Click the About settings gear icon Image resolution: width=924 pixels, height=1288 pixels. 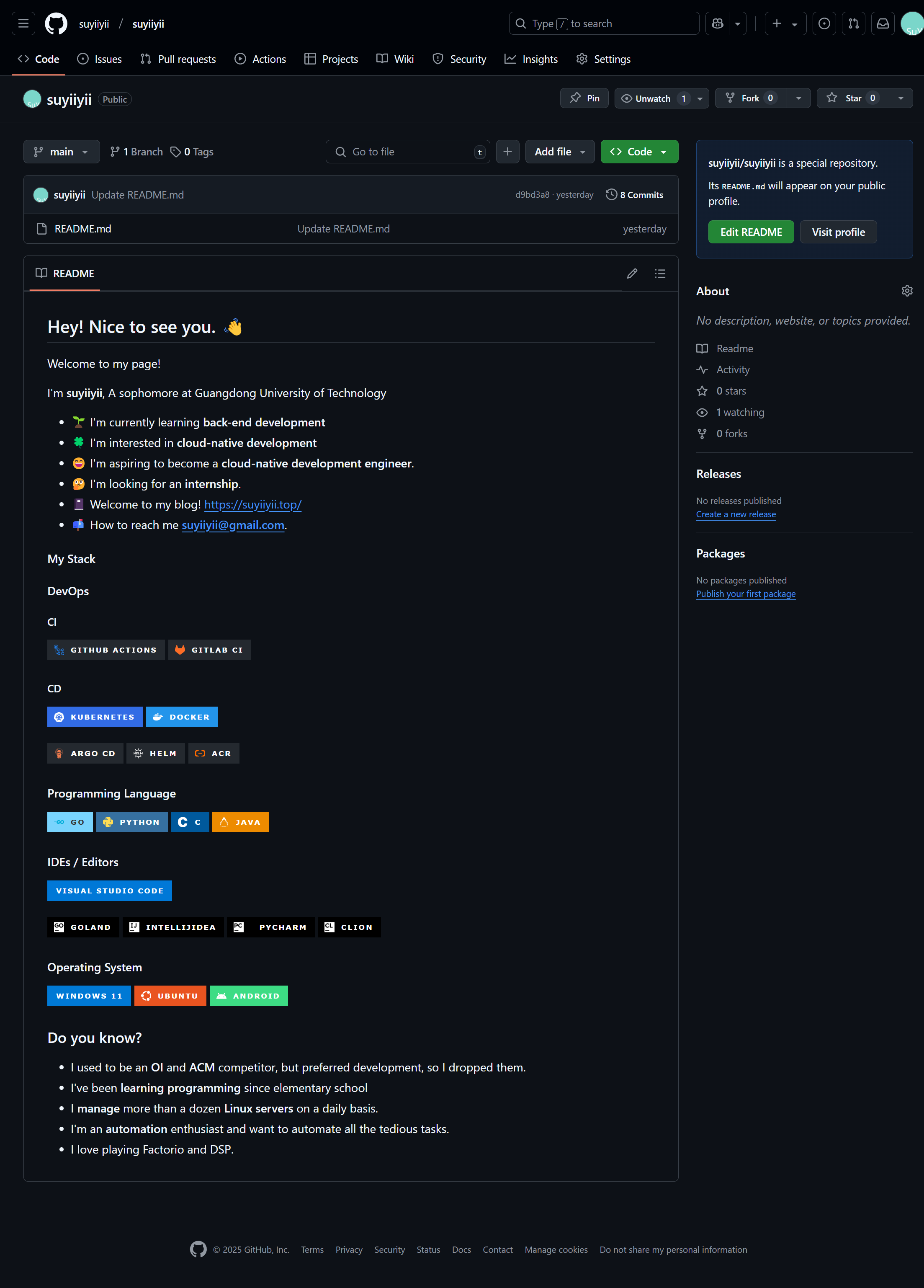point(906,291)
